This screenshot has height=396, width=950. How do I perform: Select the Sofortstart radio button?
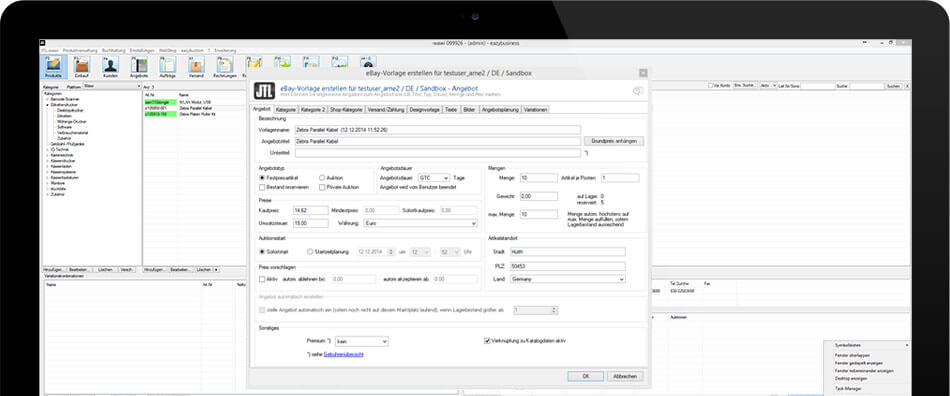coord(262,251)
